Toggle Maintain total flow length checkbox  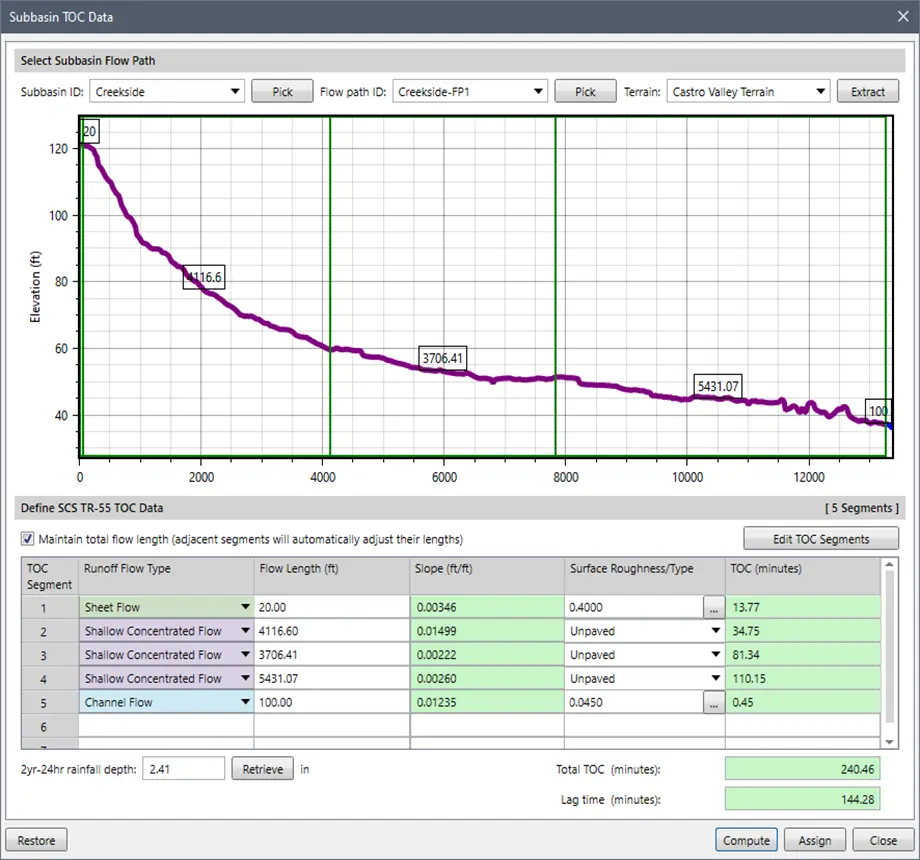(x=28, y=539)
